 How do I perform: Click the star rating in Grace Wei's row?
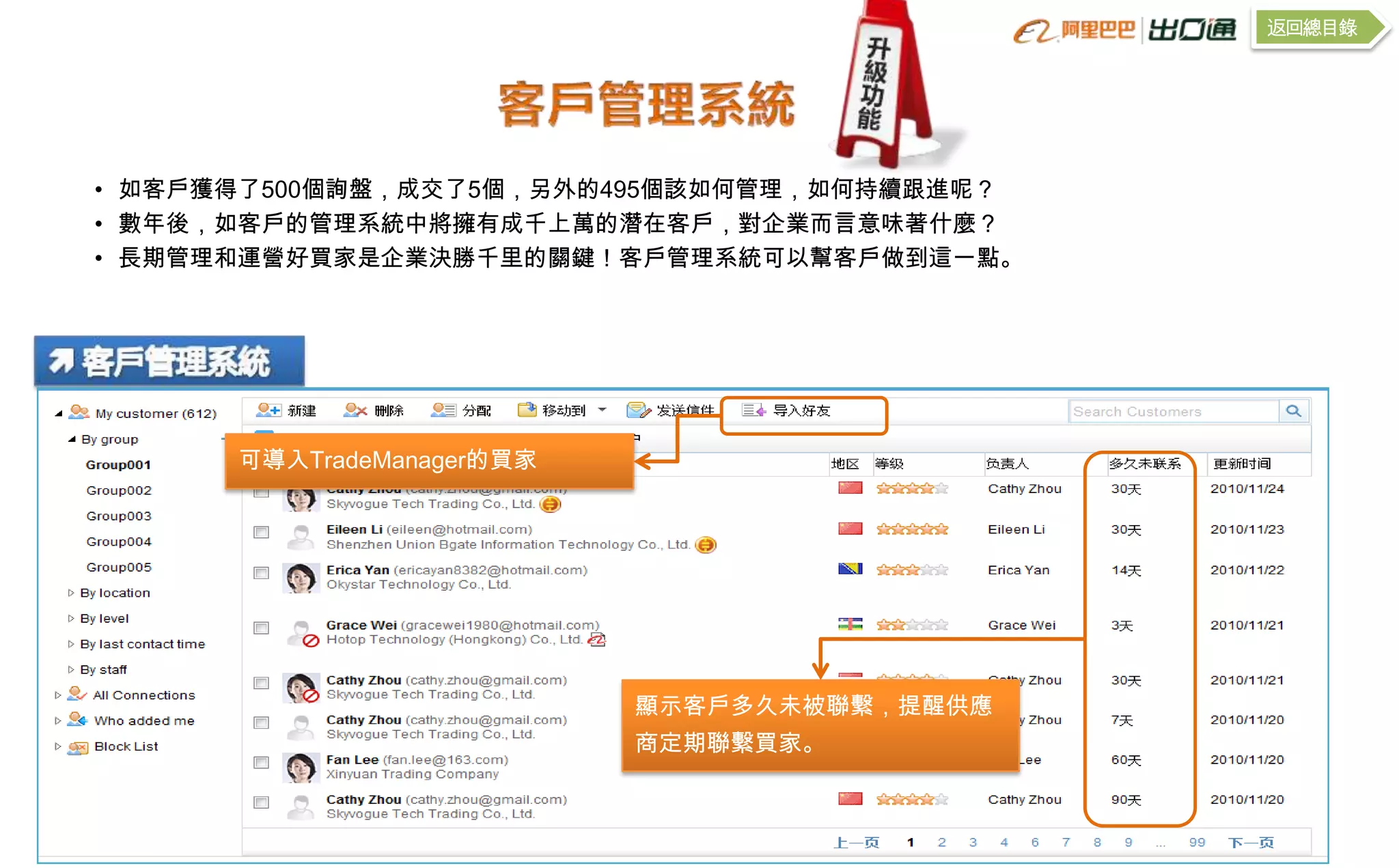click(x=913, y=625)
